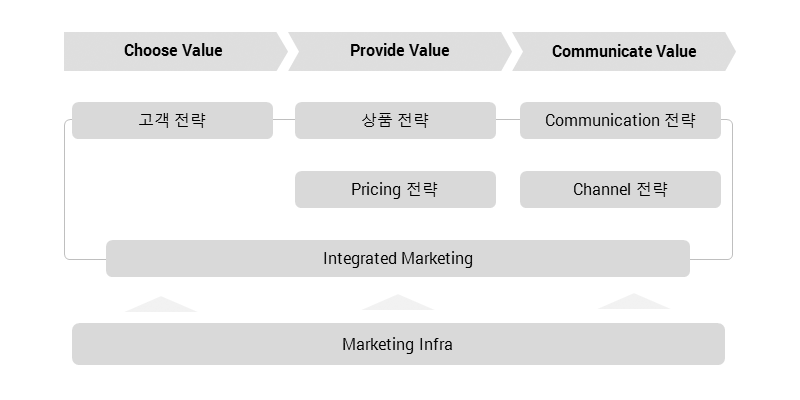This screenshot has width=800, height=400.
Task: Click empty space below 고객 전략 box
Action: click(x=172, y=189)
